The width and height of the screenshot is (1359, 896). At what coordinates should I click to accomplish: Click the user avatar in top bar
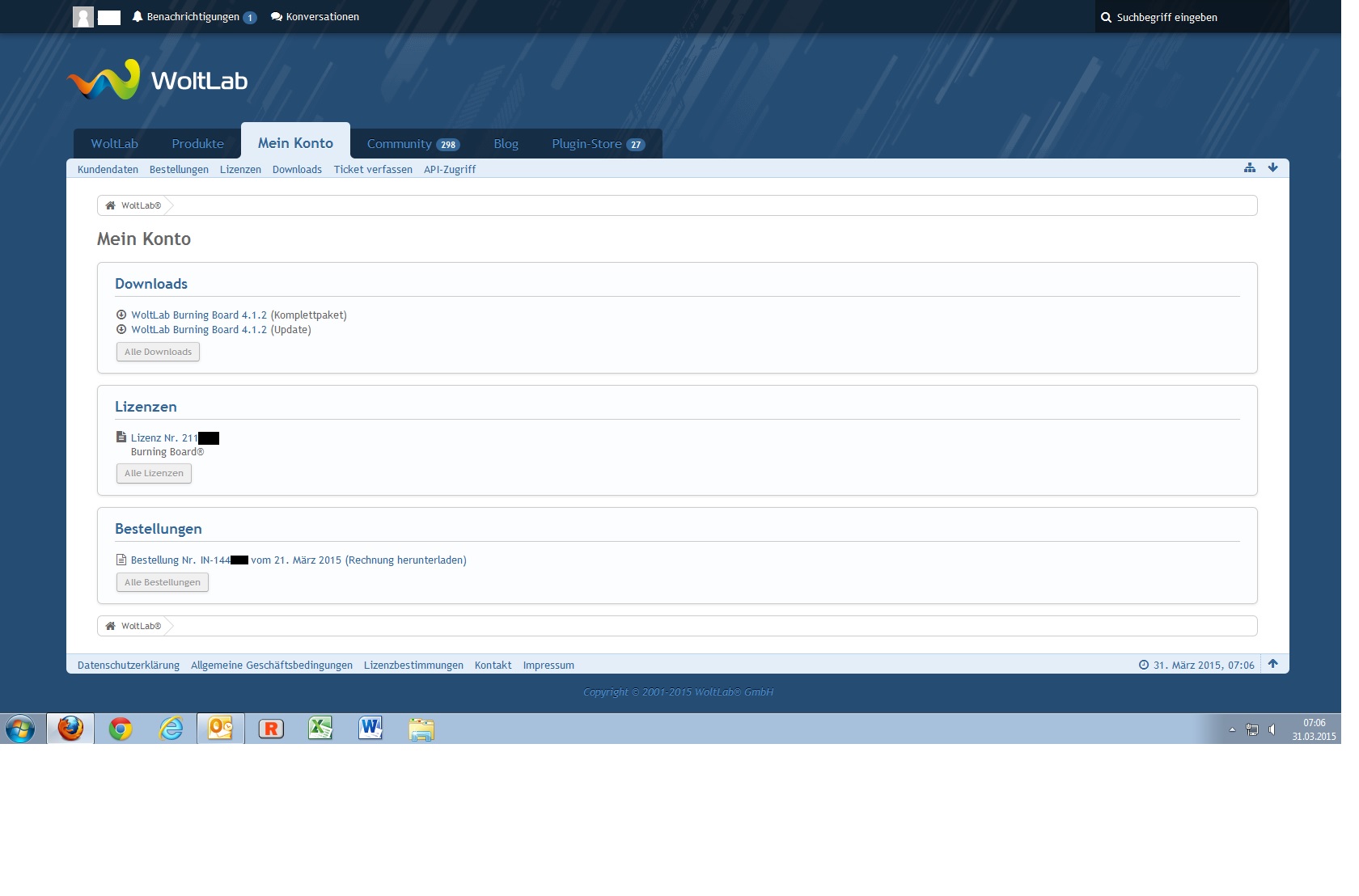click(83, 17)
